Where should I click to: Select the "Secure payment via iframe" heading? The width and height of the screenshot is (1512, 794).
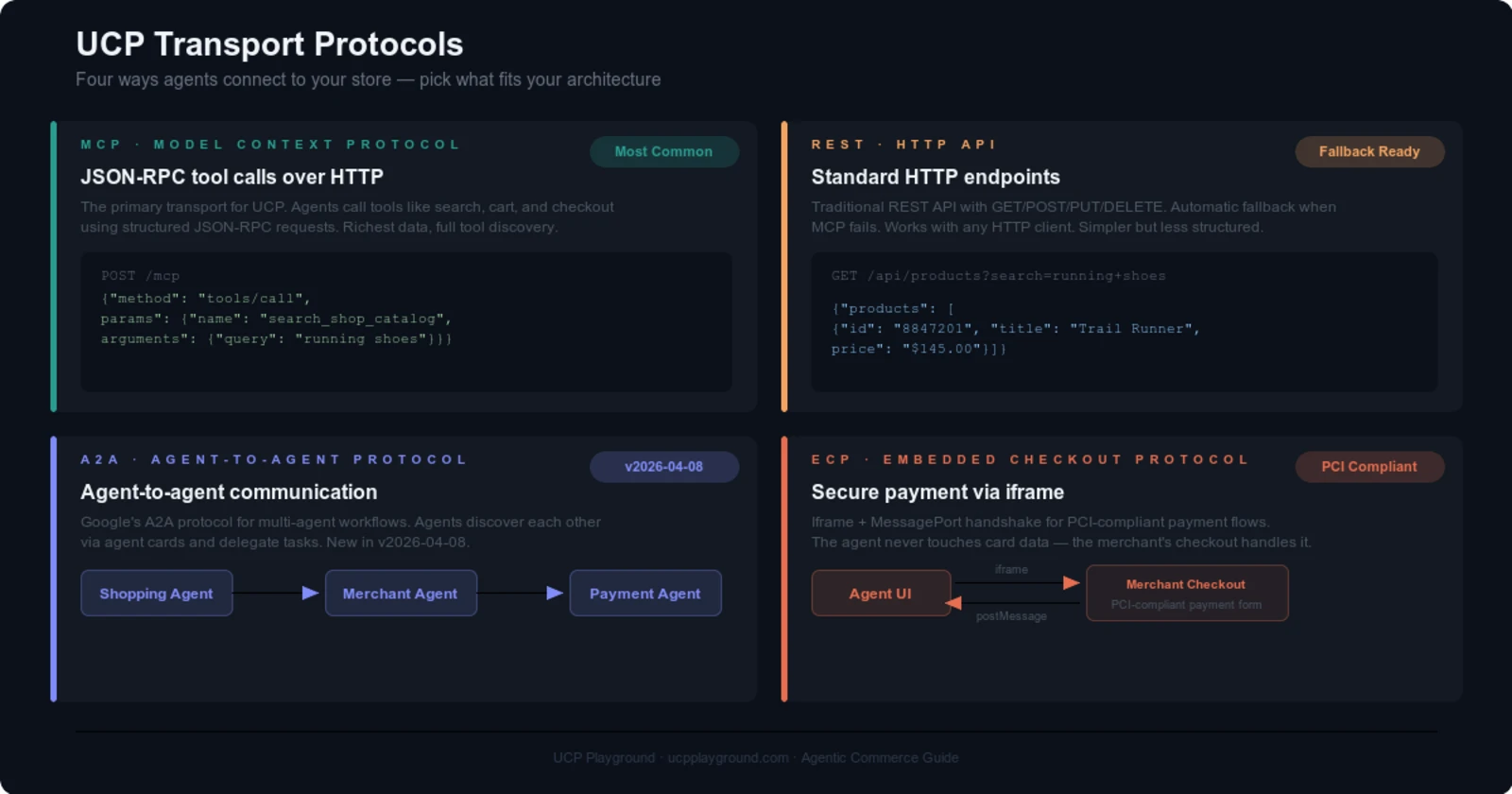(x=937, y=492)
